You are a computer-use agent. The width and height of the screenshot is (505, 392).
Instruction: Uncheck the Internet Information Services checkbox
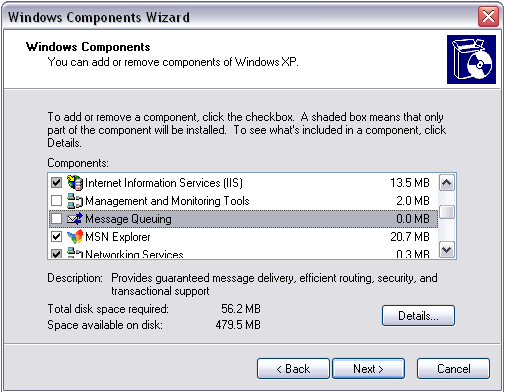pos(56,183)
